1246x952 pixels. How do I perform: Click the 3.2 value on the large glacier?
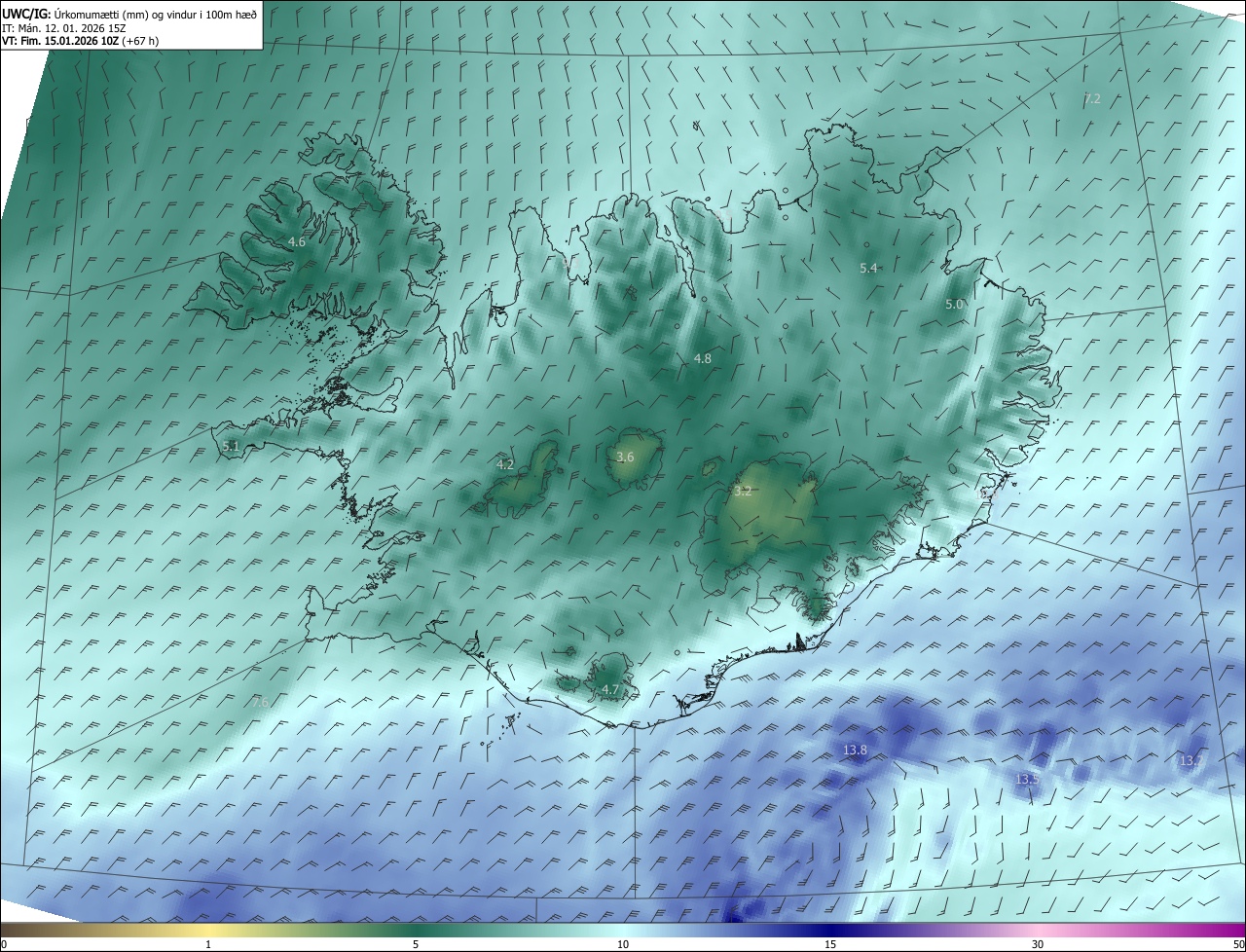(x=743, y=491)
